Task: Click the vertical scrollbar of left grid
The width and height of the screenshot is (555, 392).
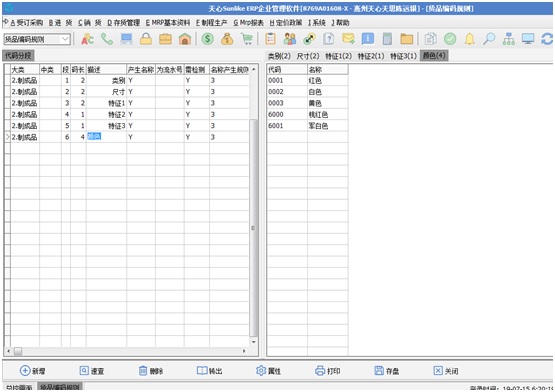Action: point(253,228)
